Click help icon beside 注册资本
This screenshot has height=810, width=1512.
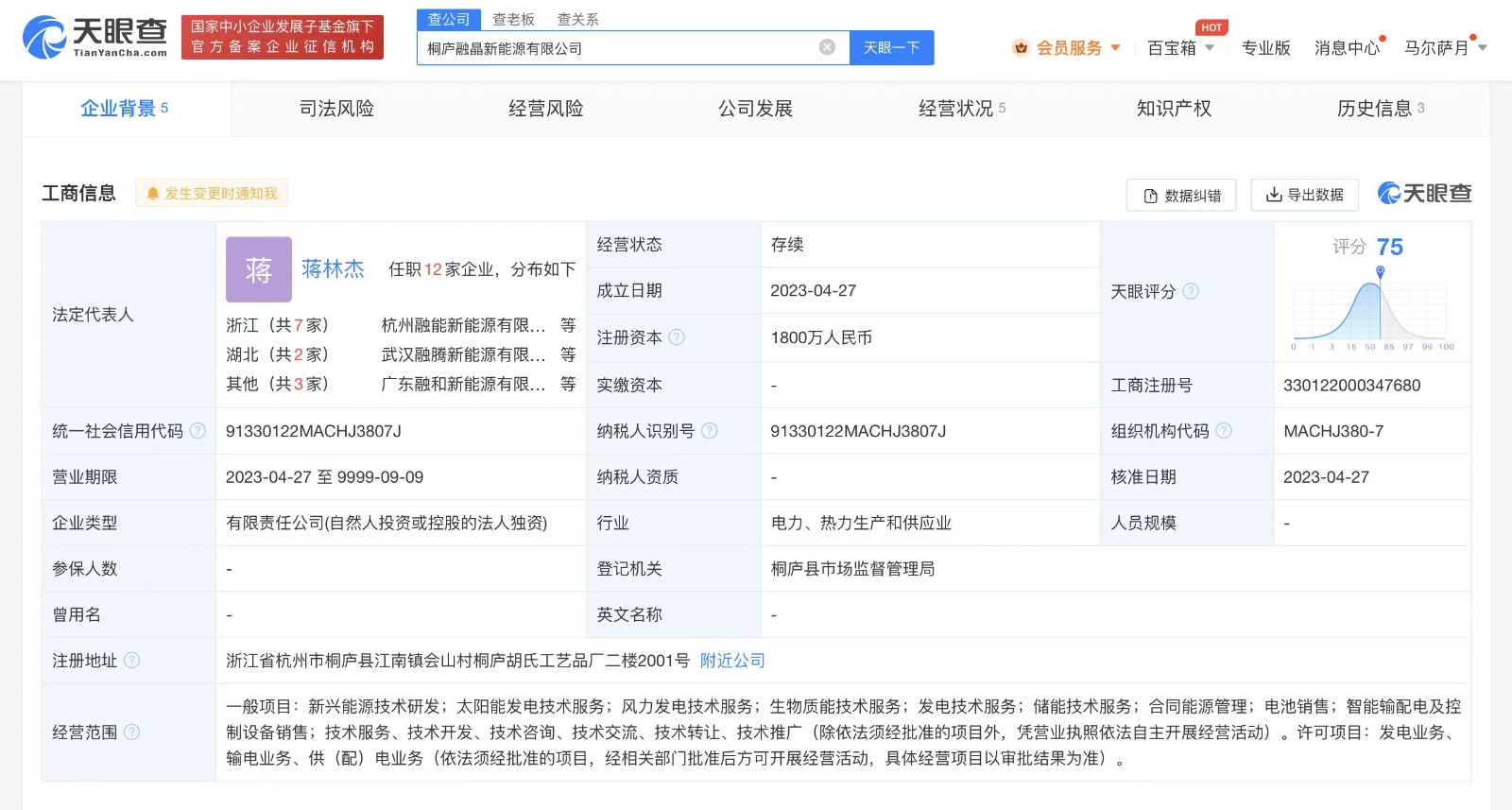[x=677, y=337]
